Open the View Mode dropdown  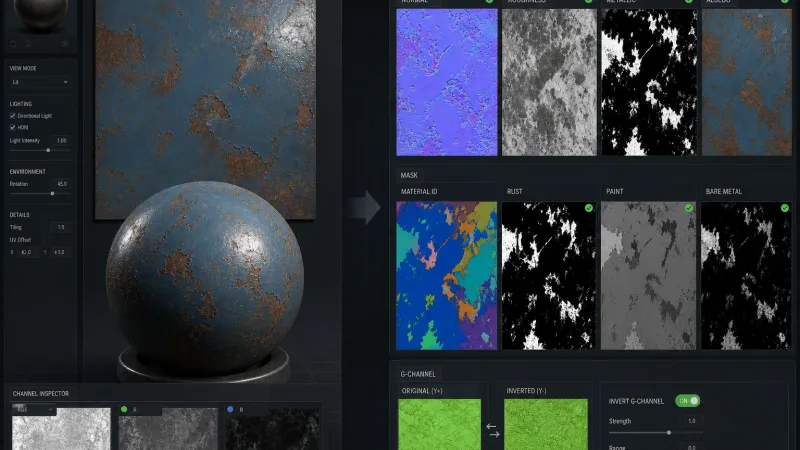tap(40, 82)
